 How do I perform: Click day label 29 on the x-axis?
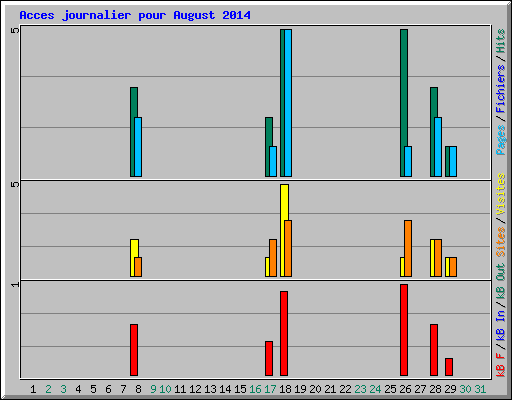(x=450, y=389)
